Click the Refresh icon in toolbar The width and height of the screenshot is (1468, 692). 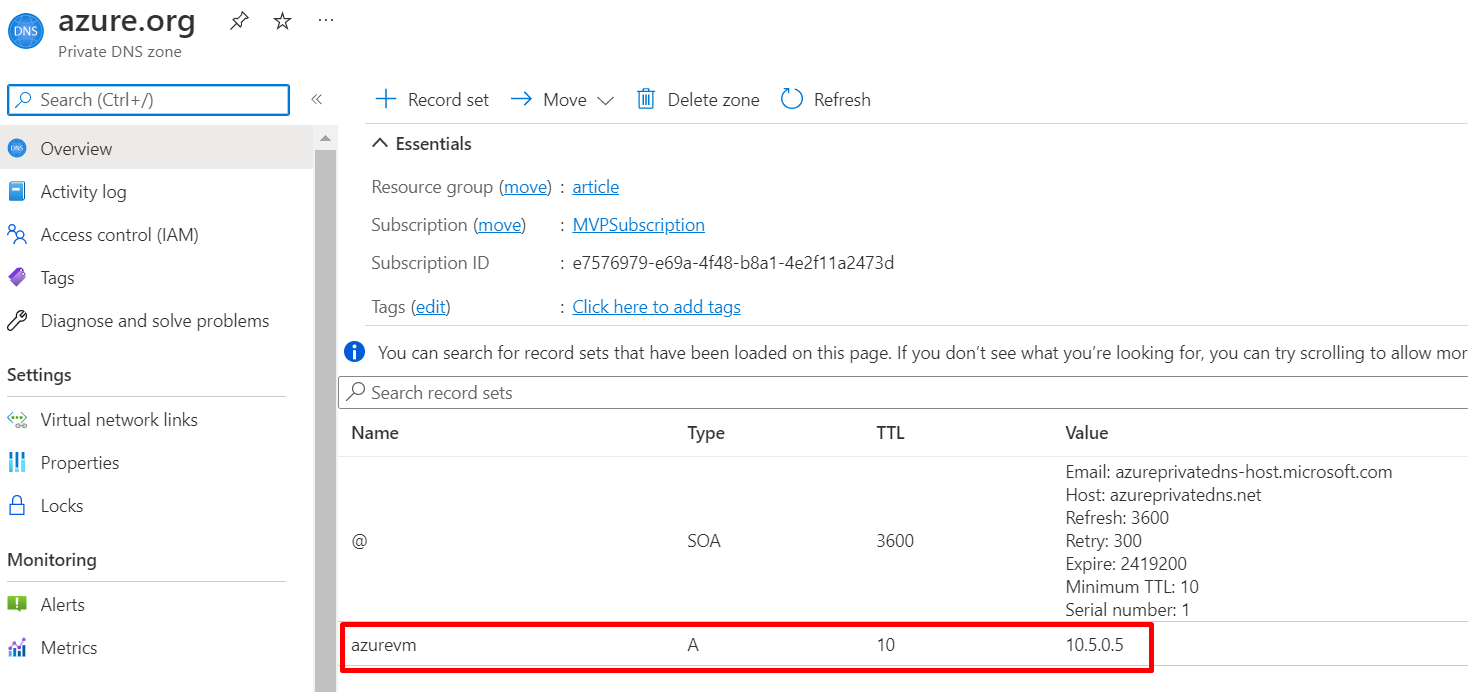(792, 99)
